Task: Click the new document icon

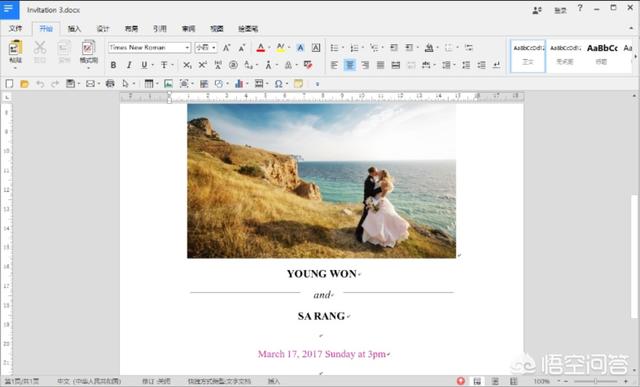Action: pyautogui.click(x=9, y=84)
